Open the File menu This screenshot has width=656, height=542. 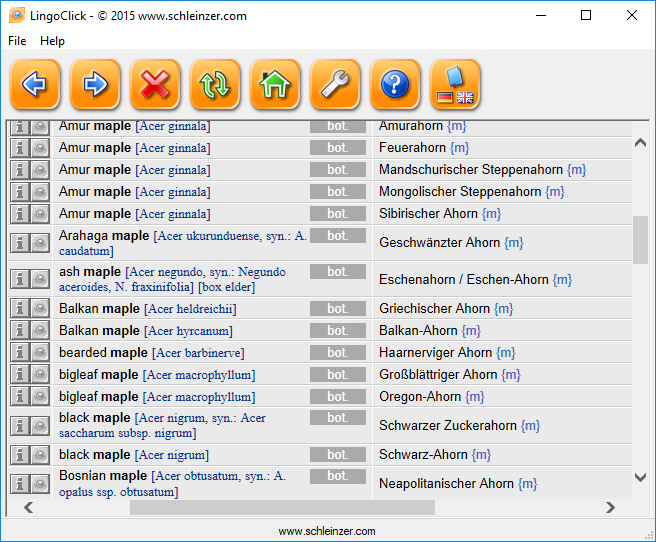[17, 41]
